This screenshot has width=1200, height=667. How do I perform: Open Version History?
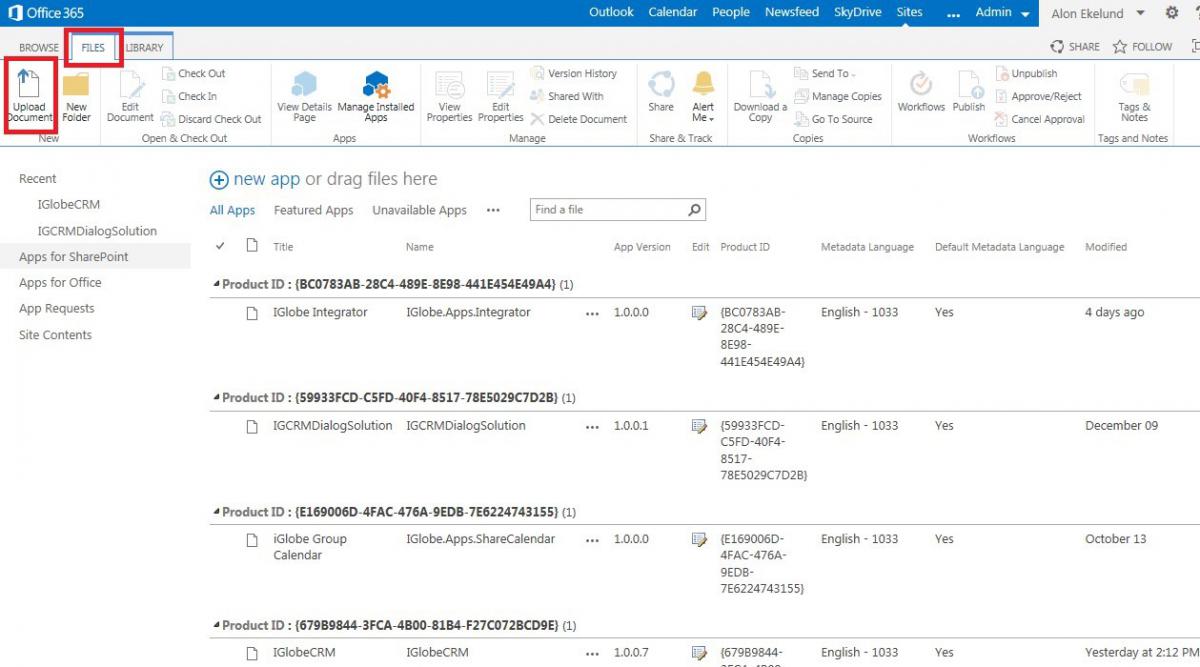tap(574, 73)
